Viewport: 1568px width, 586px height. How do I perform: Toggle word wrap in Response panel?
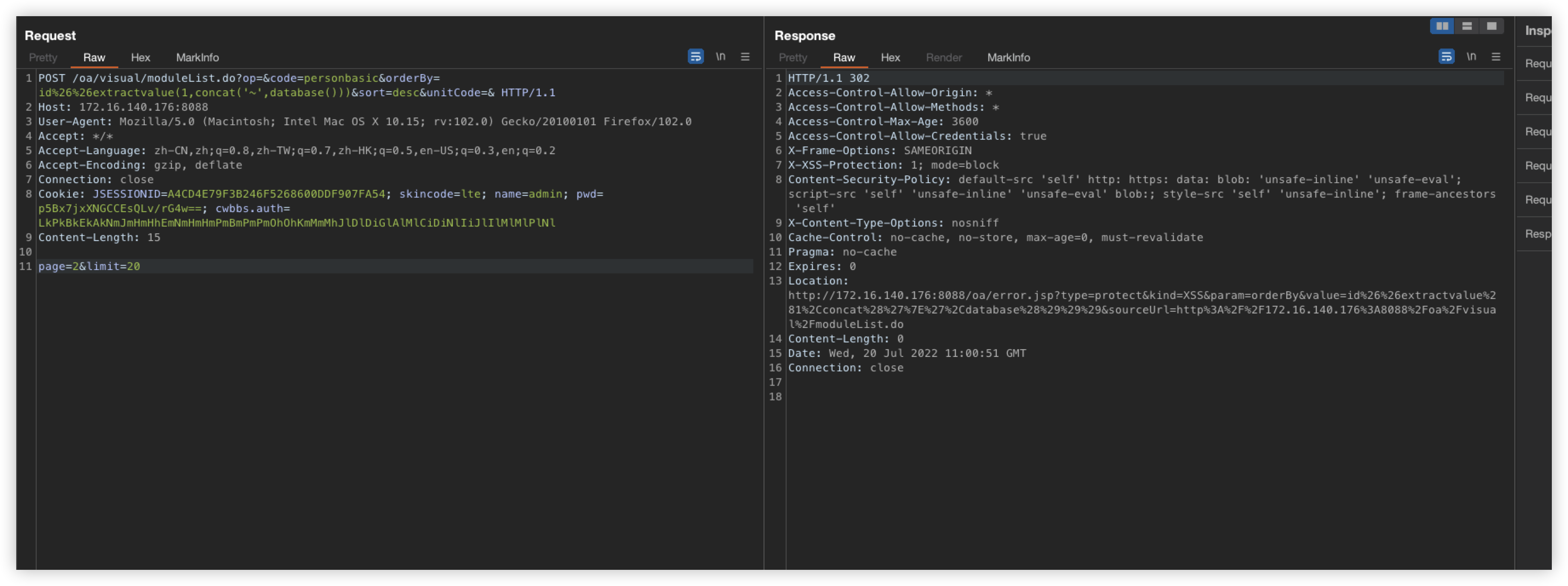click(1446, 57)
